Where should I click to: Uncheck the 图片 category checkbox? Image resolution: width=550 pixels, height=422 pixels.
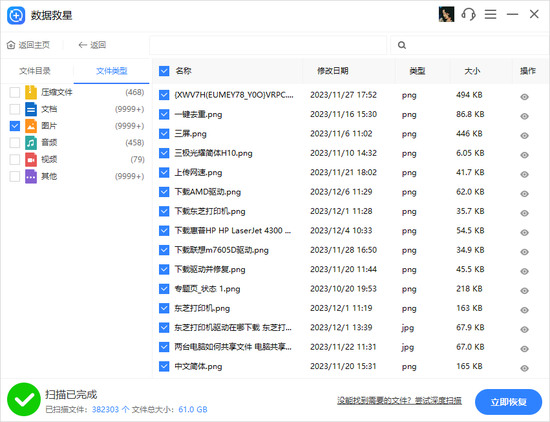15,126
